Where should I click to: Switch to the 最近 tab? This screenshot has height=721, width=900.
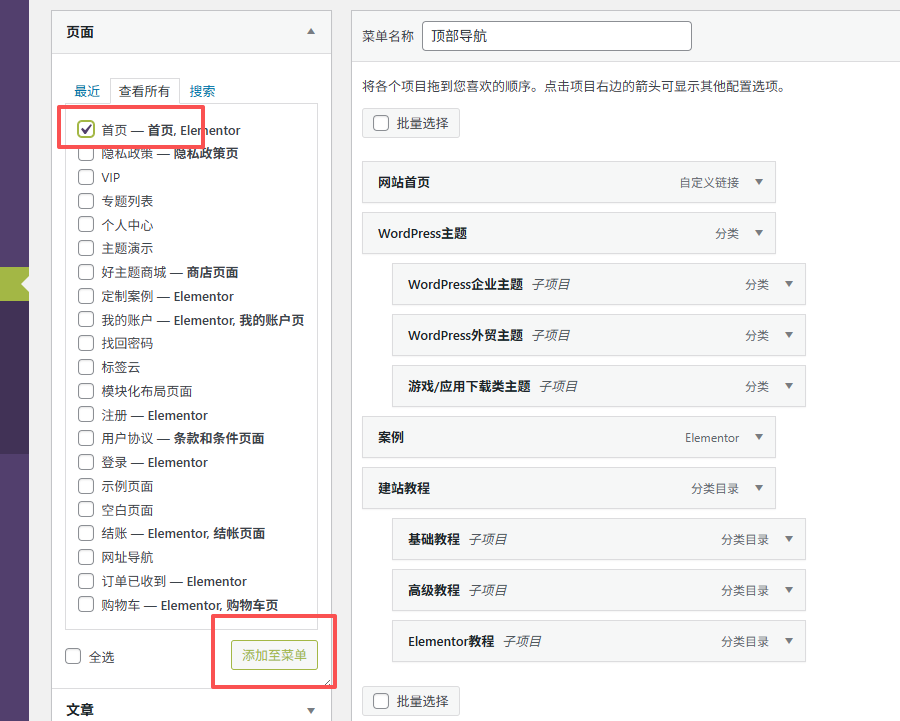(87, 91)
